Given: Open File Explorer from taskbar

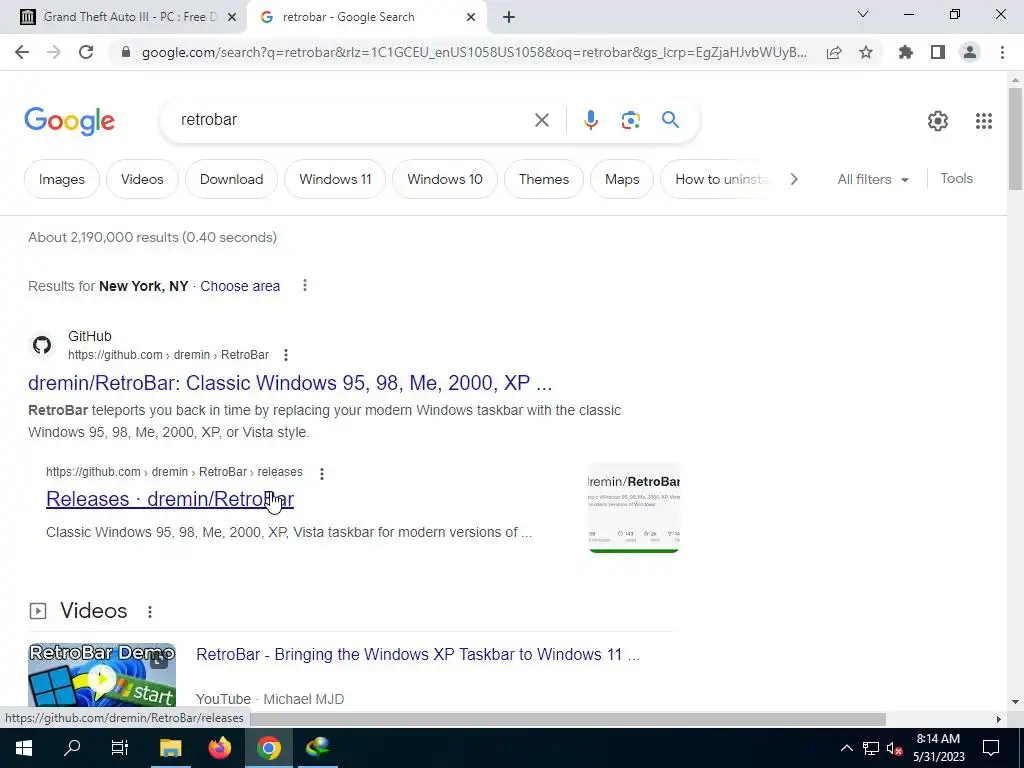Looking at the screenshot, I should point(170,748).
